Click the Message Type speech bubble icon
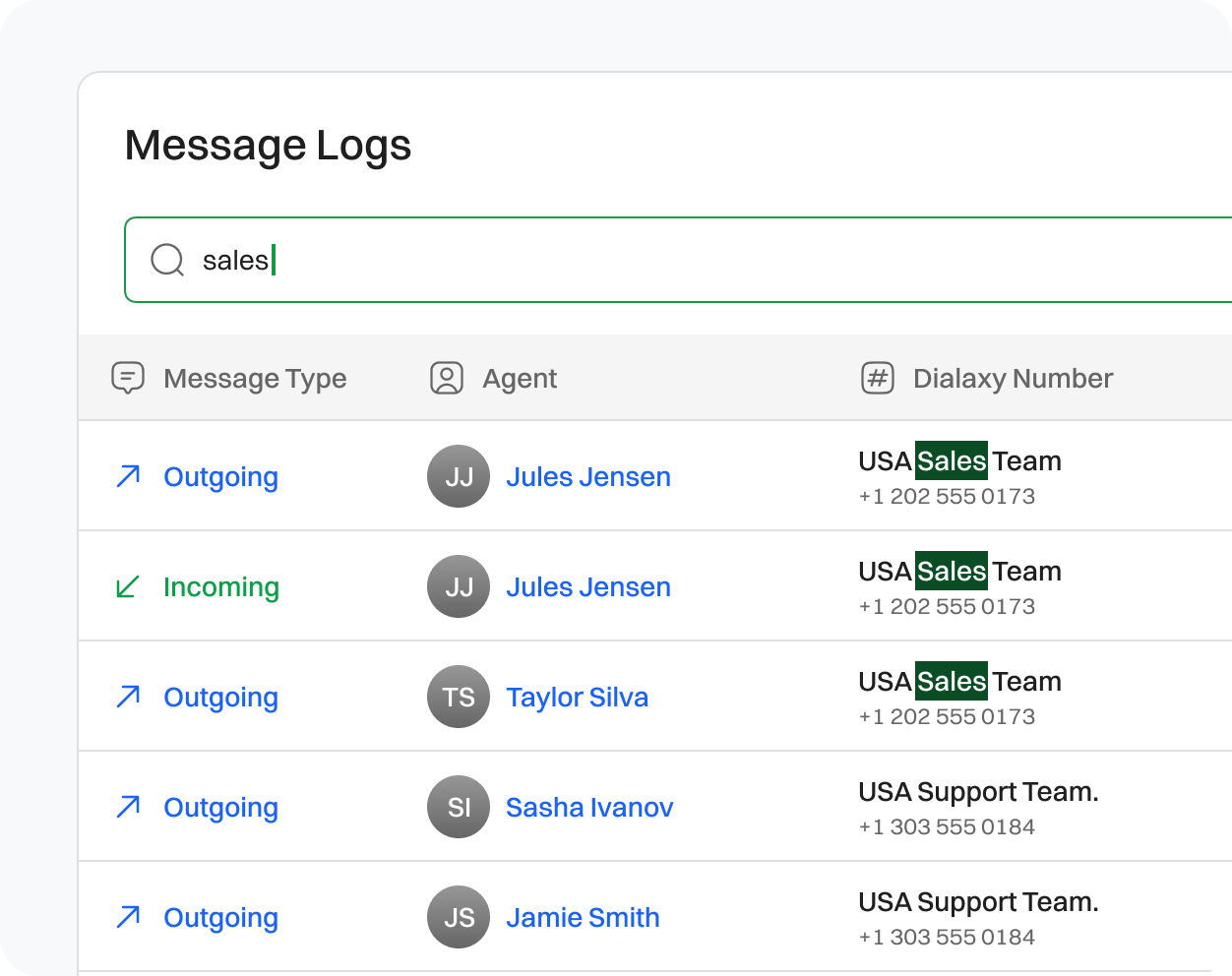Viewport: 1232px width, 976px height. [128, 378]
